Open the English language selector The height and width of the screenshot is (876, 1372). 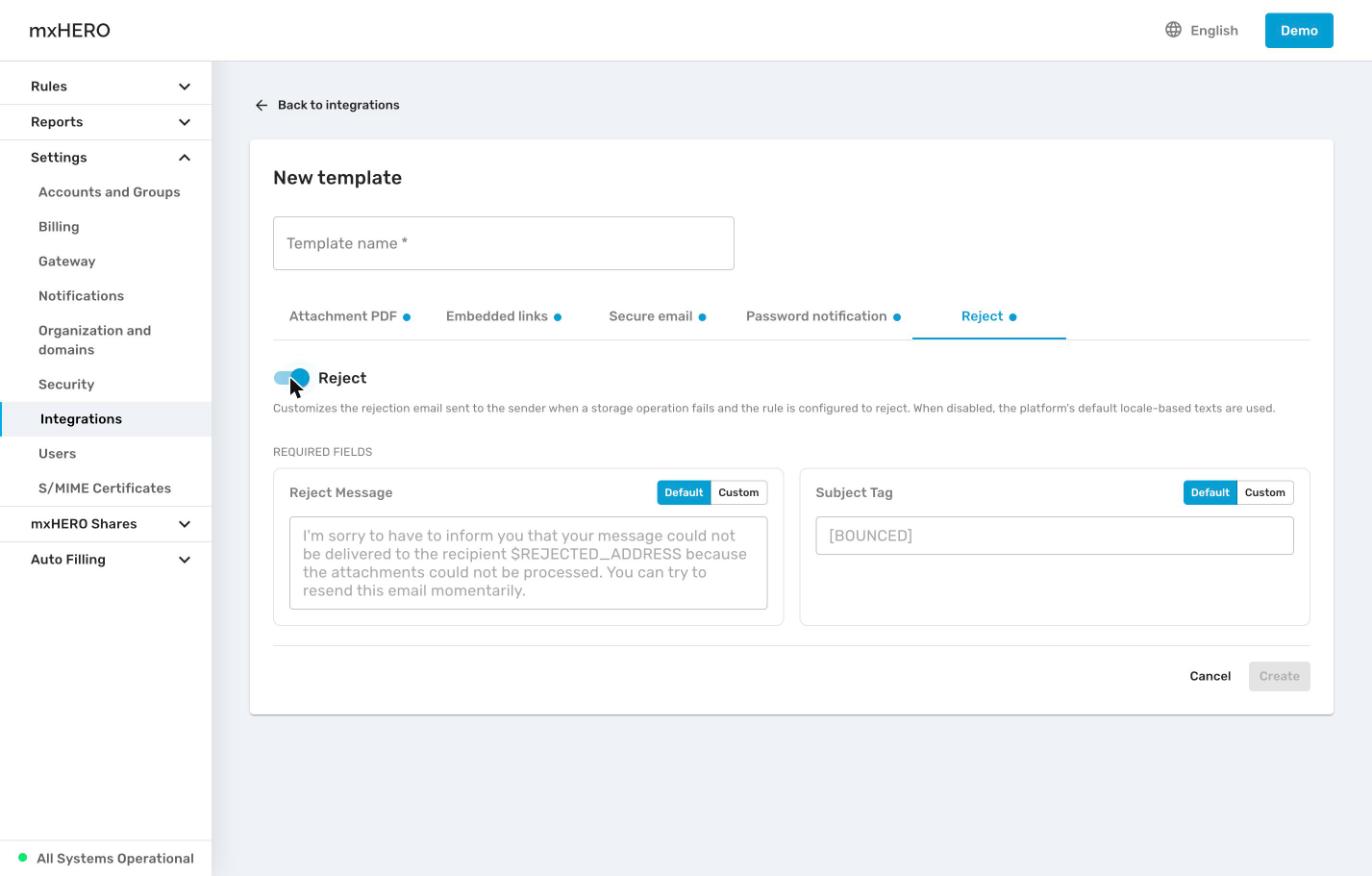pos(1202,30)
